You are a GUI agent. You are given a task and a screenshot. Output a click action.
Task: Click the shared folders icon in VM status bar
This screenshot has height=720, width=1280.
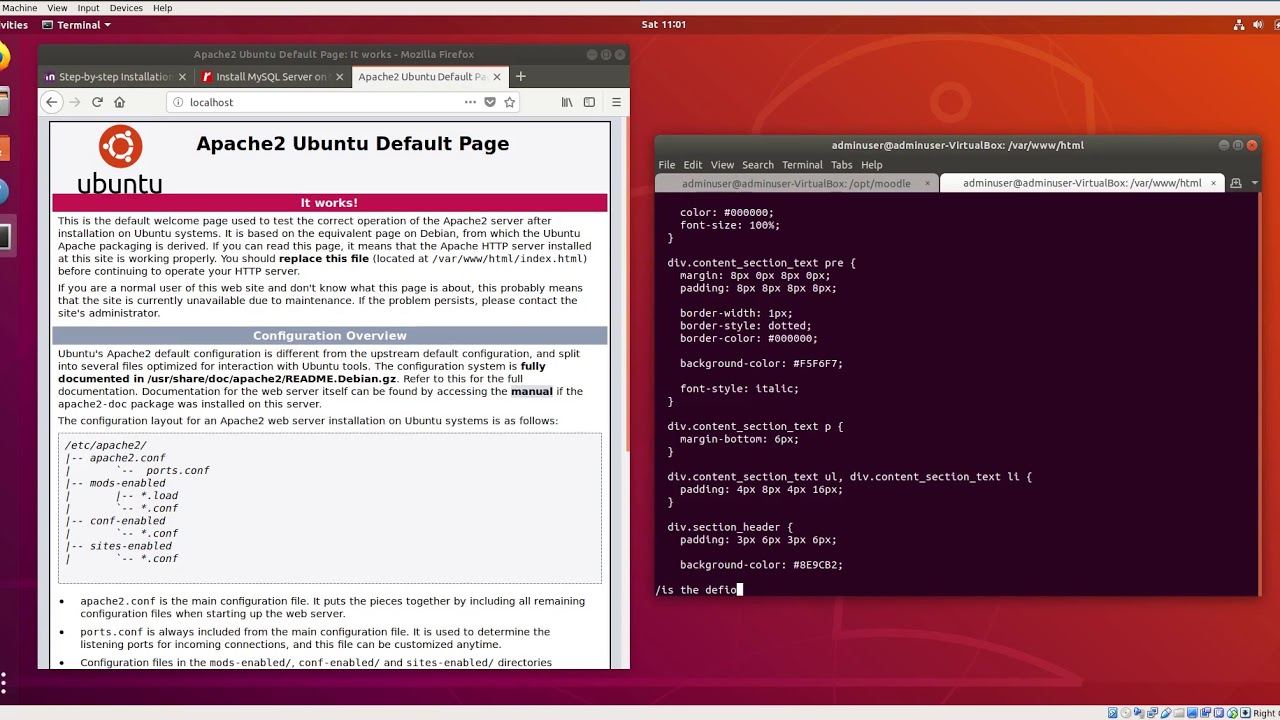coord(1178,712)
